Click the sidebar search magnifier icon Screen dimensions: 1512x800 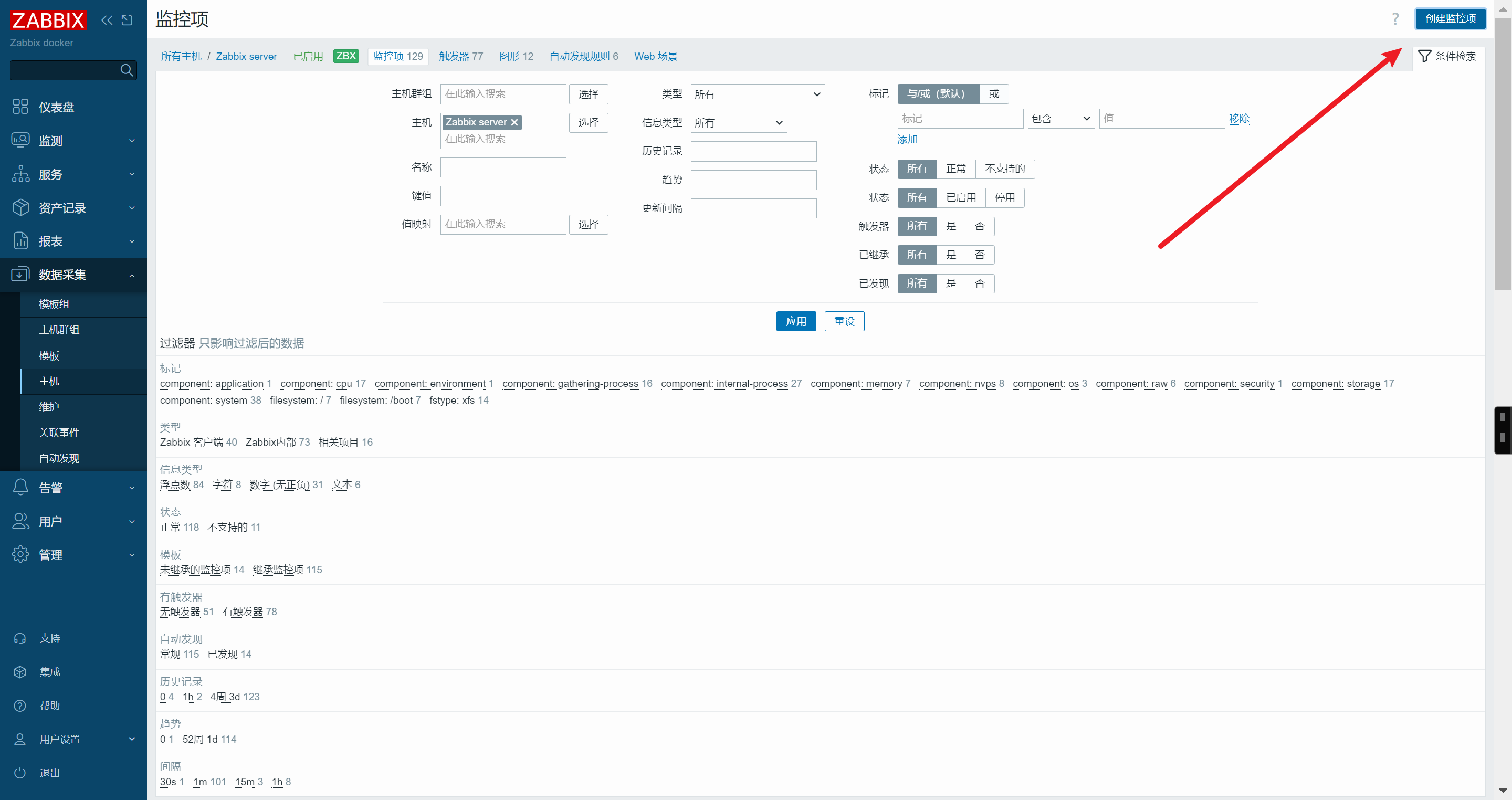pos(126,70)
